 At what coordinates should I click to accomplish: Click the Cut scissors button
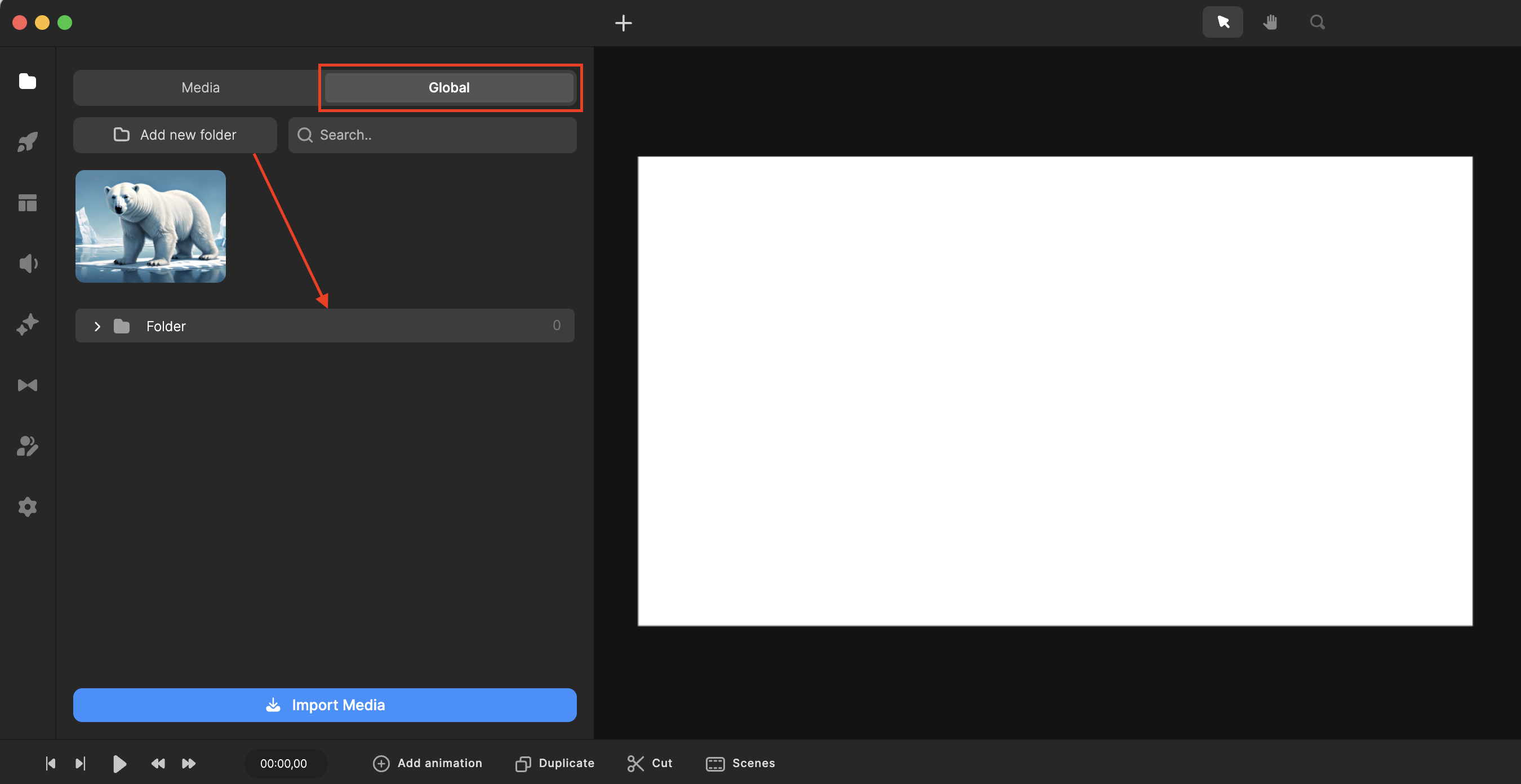click(650, 763)
